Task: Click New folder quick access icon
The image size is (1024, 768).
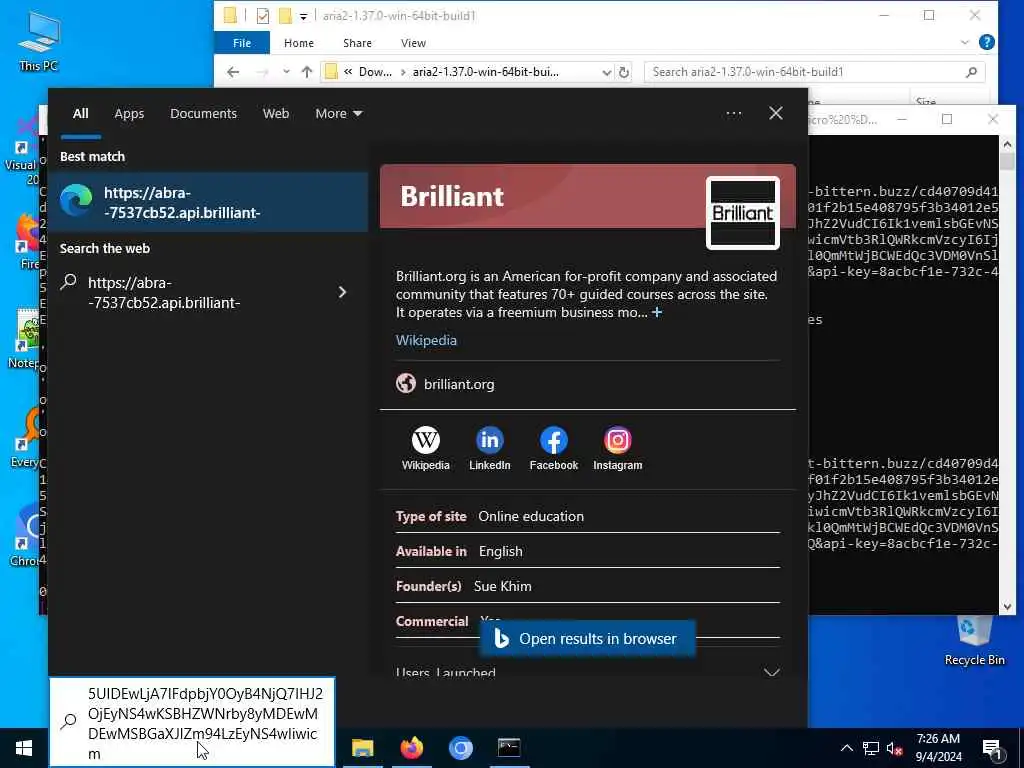Action: click(x=285, y=16)
